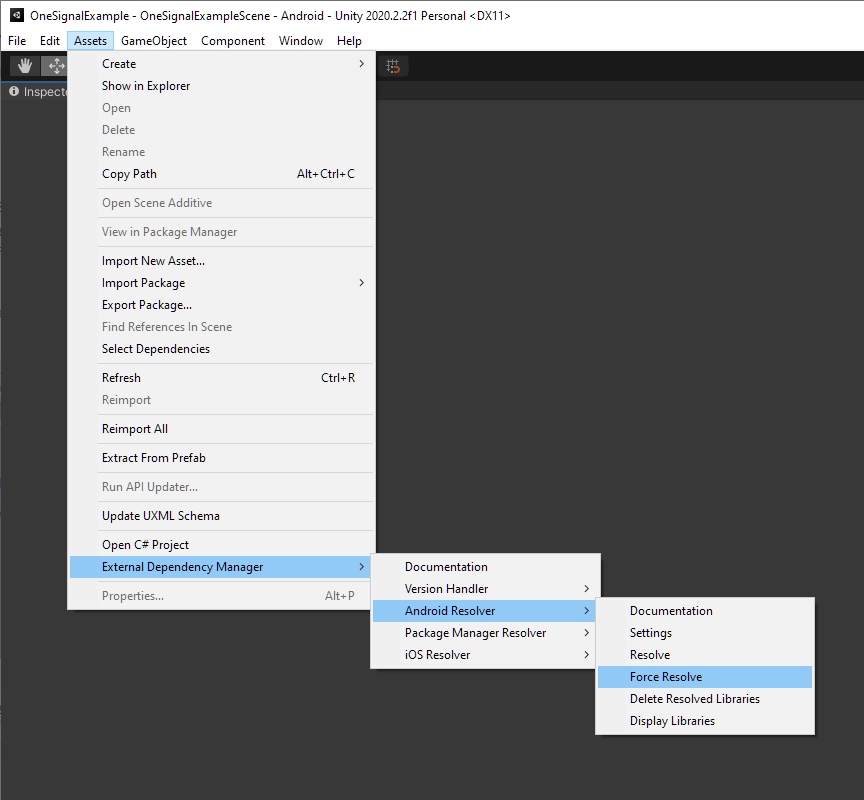Choose Export Package...
The image size is (864, 800).
pos(222,305)
